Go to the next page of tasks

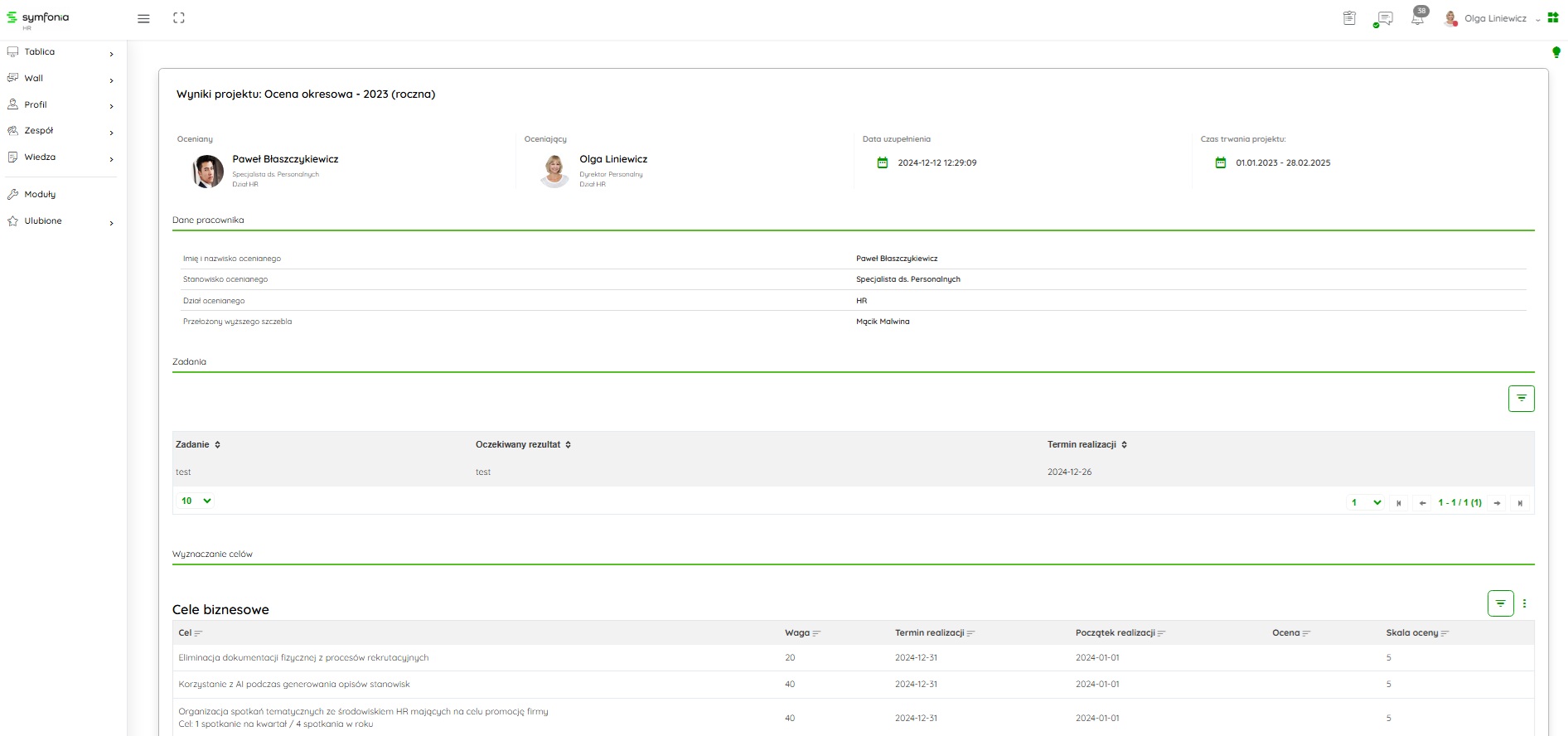pos(1497,503)
